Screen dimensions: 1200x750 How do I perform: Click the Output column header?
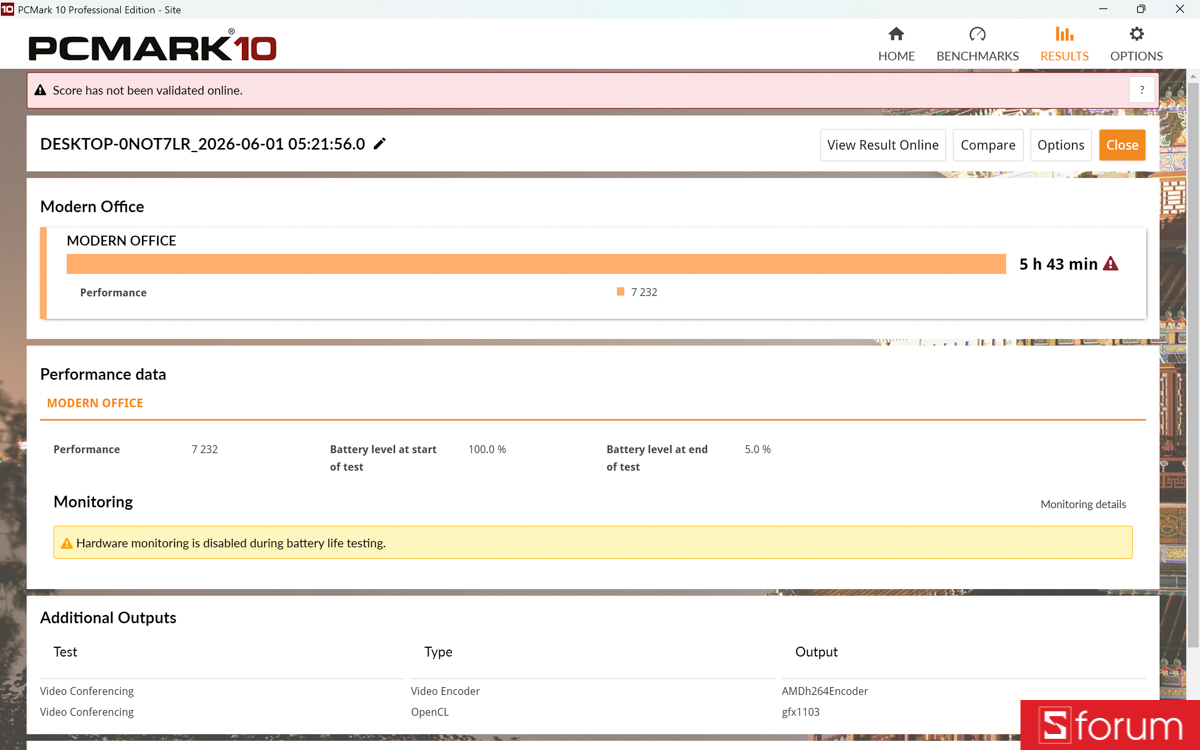coord(816,652)
